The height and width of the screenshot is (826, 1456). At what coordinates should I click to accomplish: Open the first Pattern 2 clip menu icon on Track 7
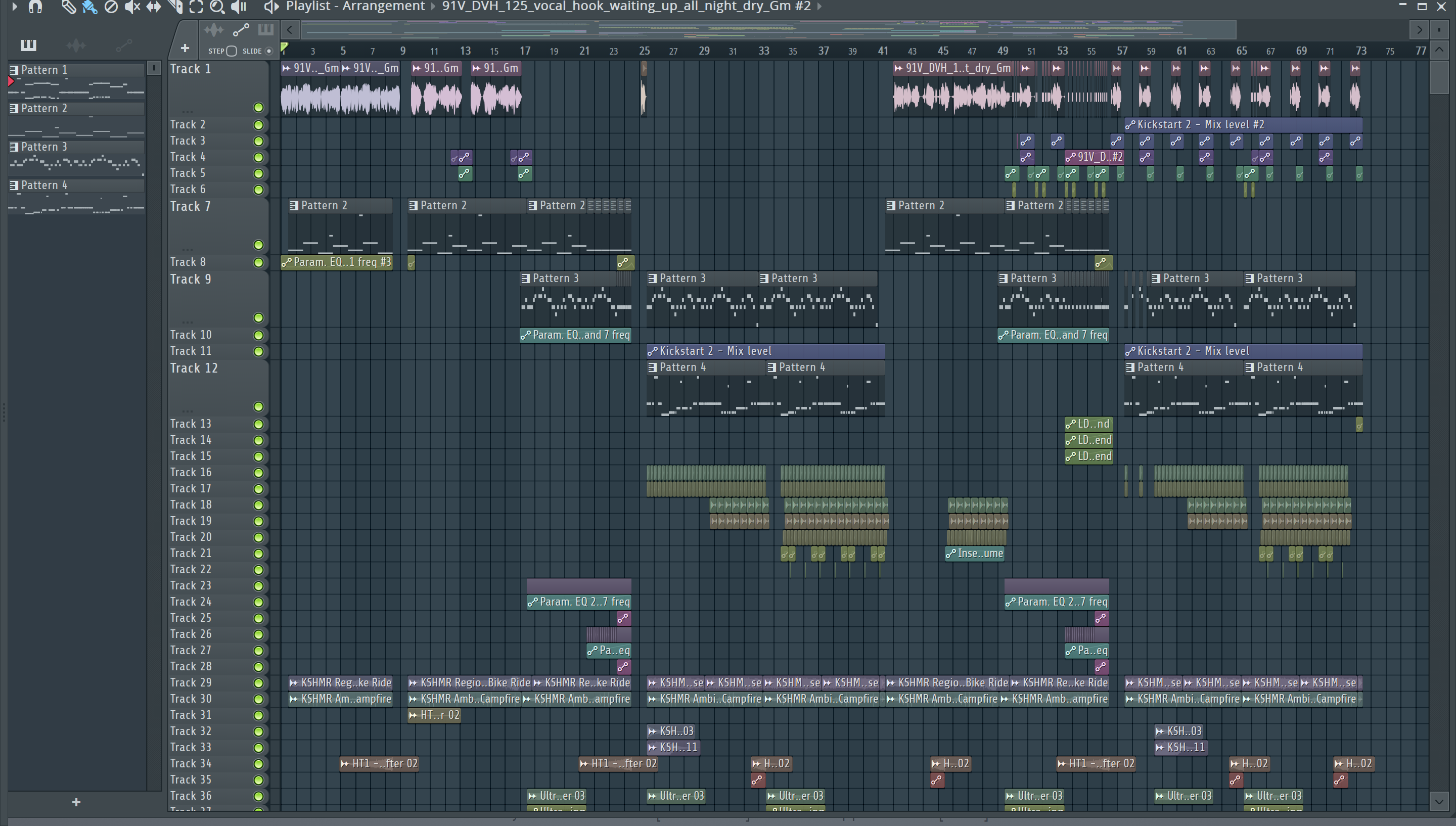pyautogui.click(x=294, y=206)
